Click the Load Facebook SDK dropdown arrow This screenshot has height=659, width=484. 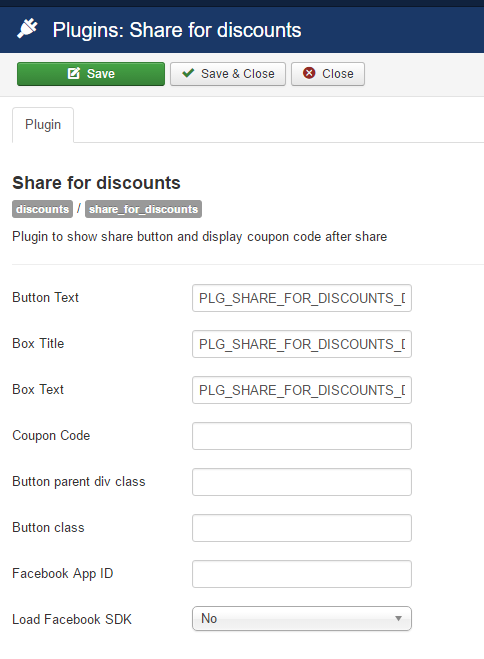tap(398, 618)
